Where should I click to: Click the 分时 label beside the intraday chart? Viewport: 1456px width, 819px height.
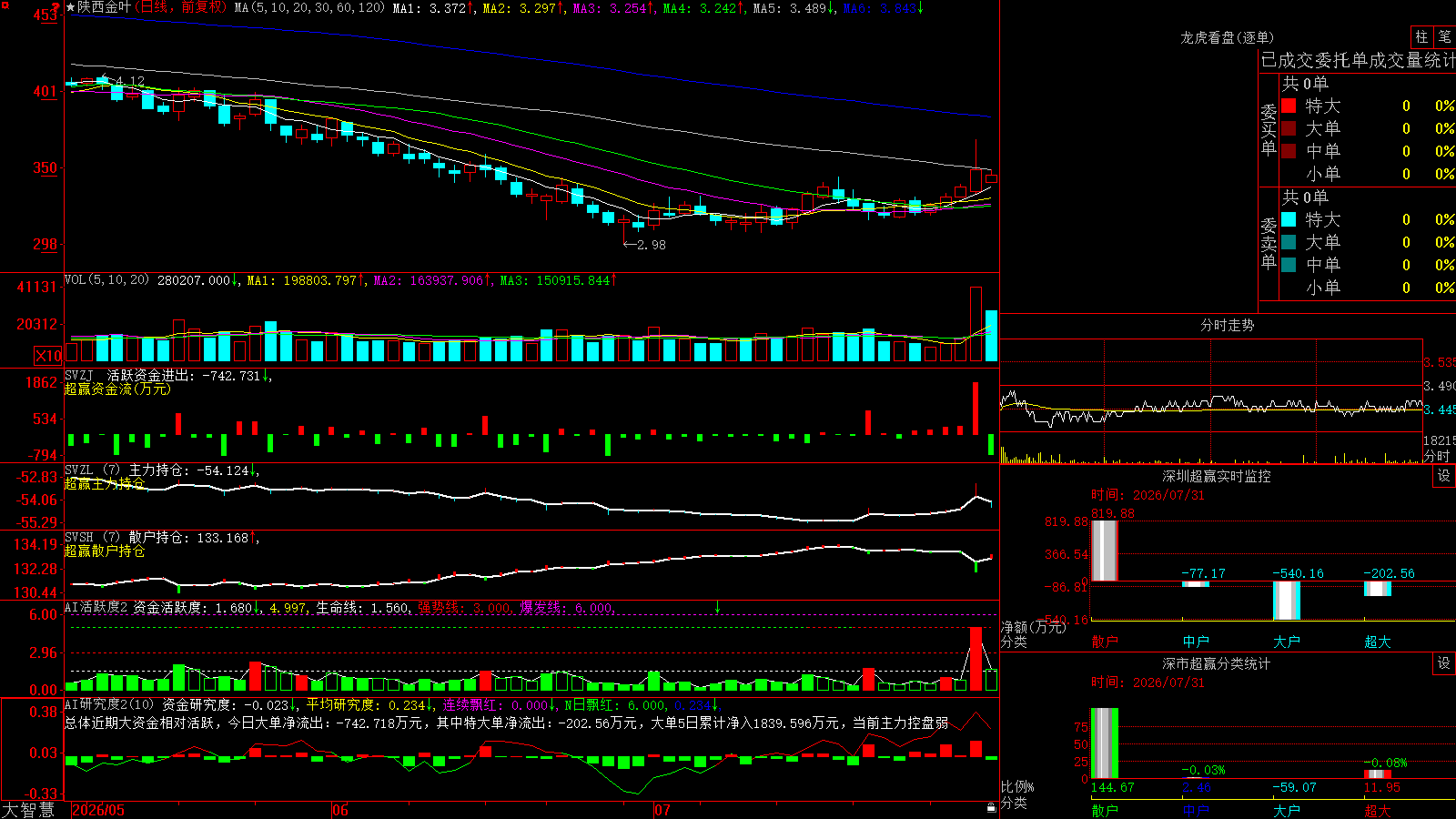[x=1437, y=455]
